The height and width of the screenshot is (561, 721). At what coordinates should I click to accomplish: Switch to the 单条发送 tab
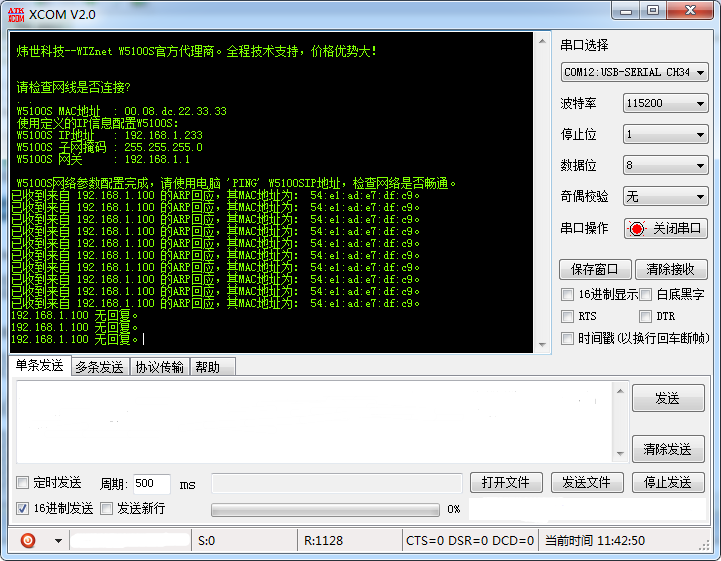40,366
